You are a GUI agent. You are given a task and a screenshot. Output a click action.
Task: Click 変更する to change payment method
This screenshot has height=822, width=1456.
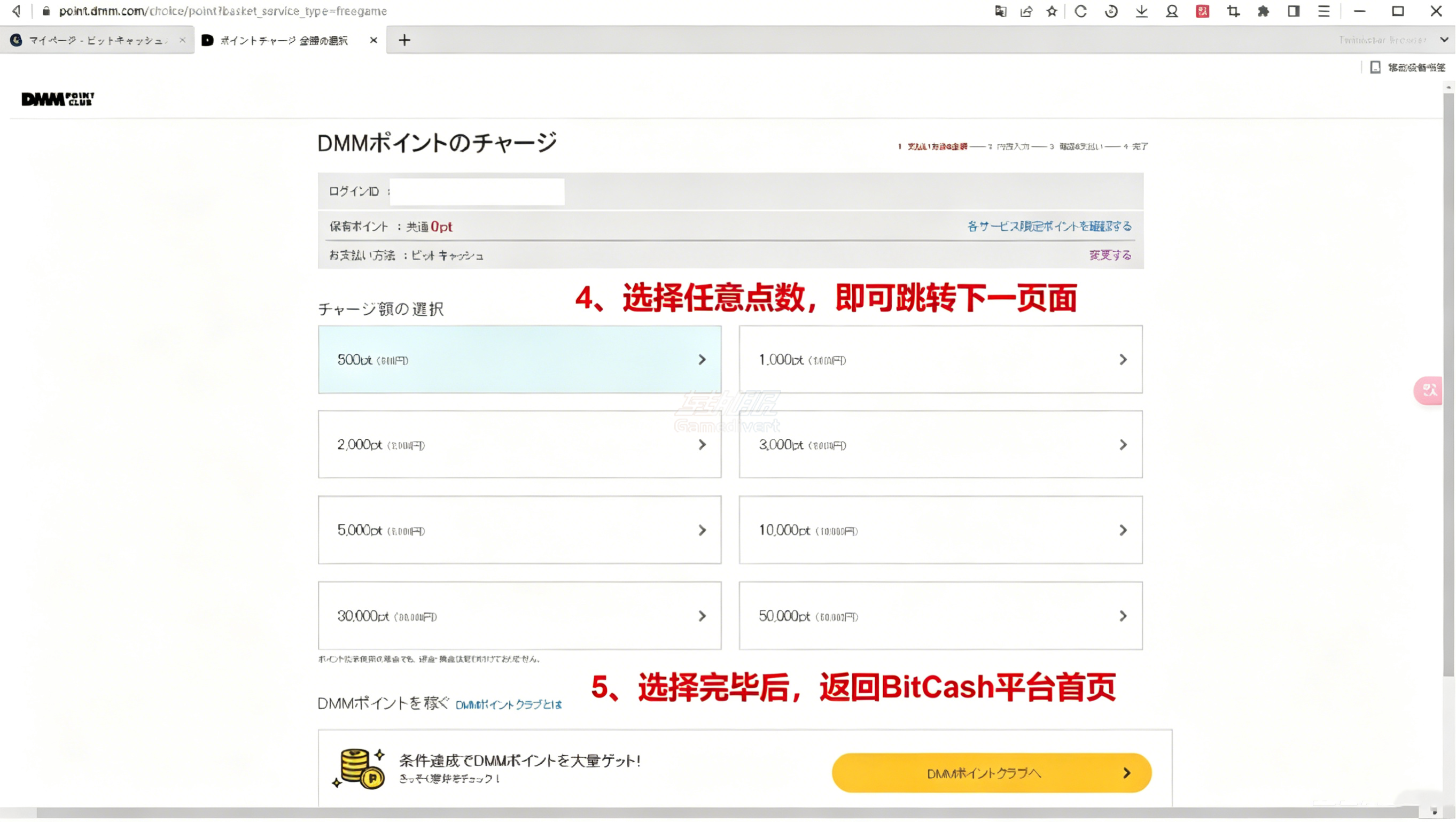point(1111,255)
